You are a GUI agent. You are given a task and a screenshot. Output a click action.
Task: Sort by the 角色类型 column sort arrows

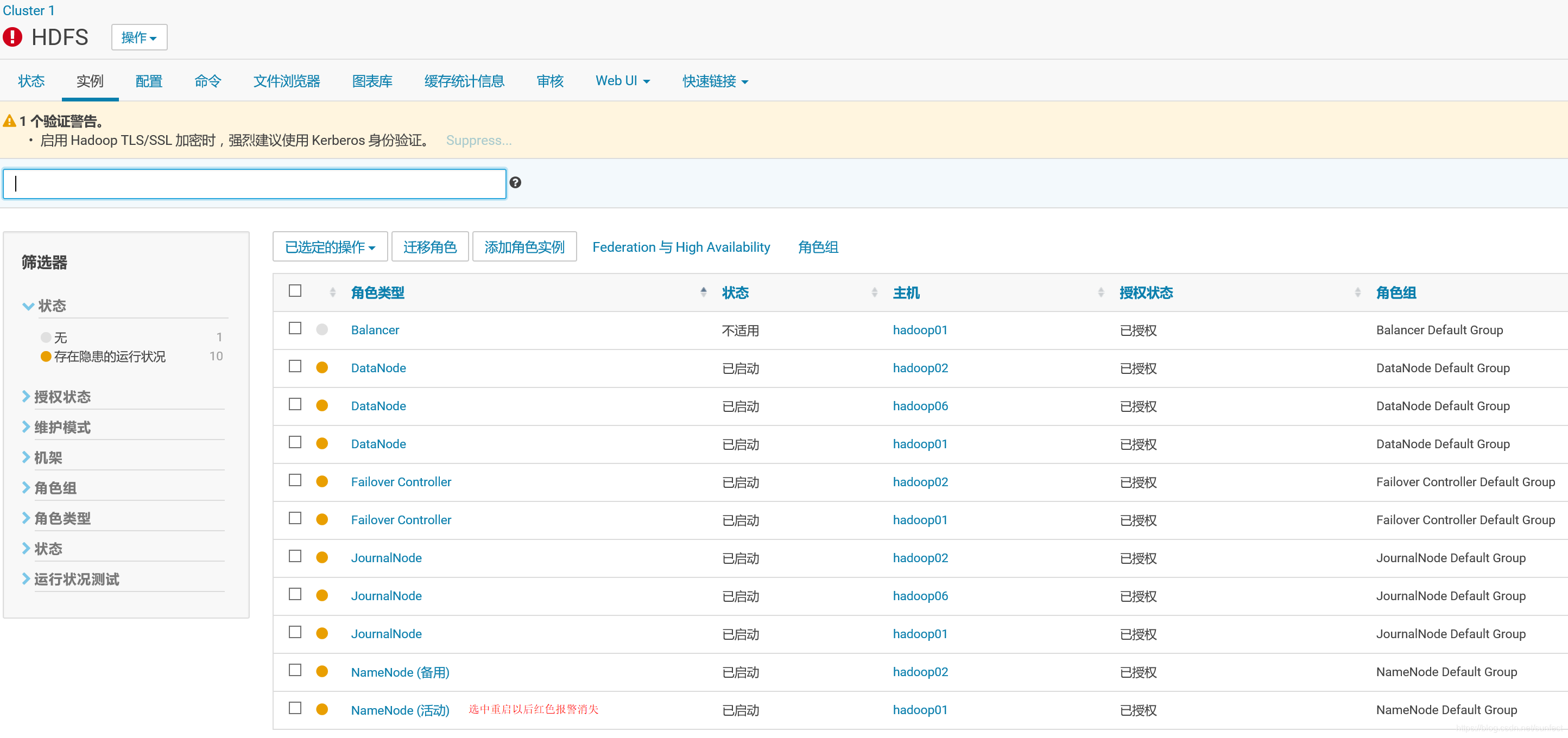(x=703, y=292)
